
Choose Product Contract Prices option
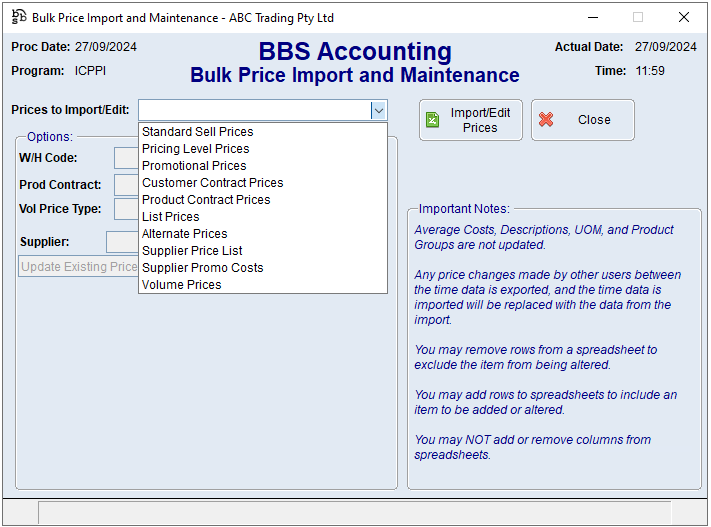pos(206,200)
